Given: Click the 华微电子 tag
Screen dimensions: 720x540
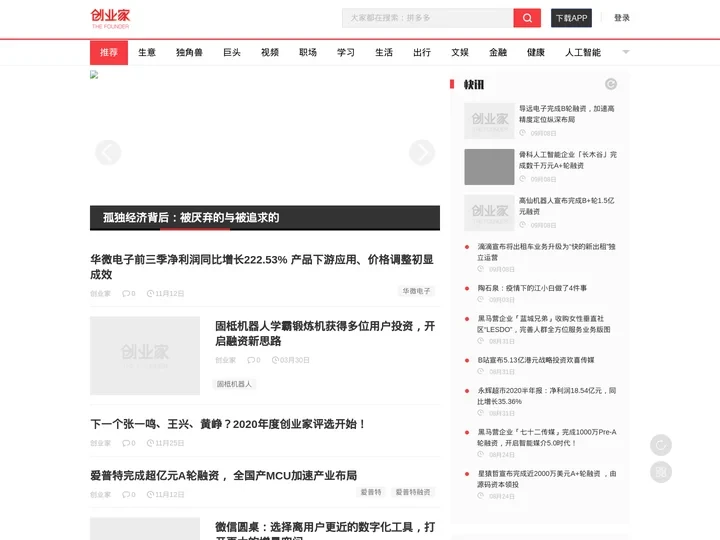Looking at the screenshot, I should (x=416, y=291).
